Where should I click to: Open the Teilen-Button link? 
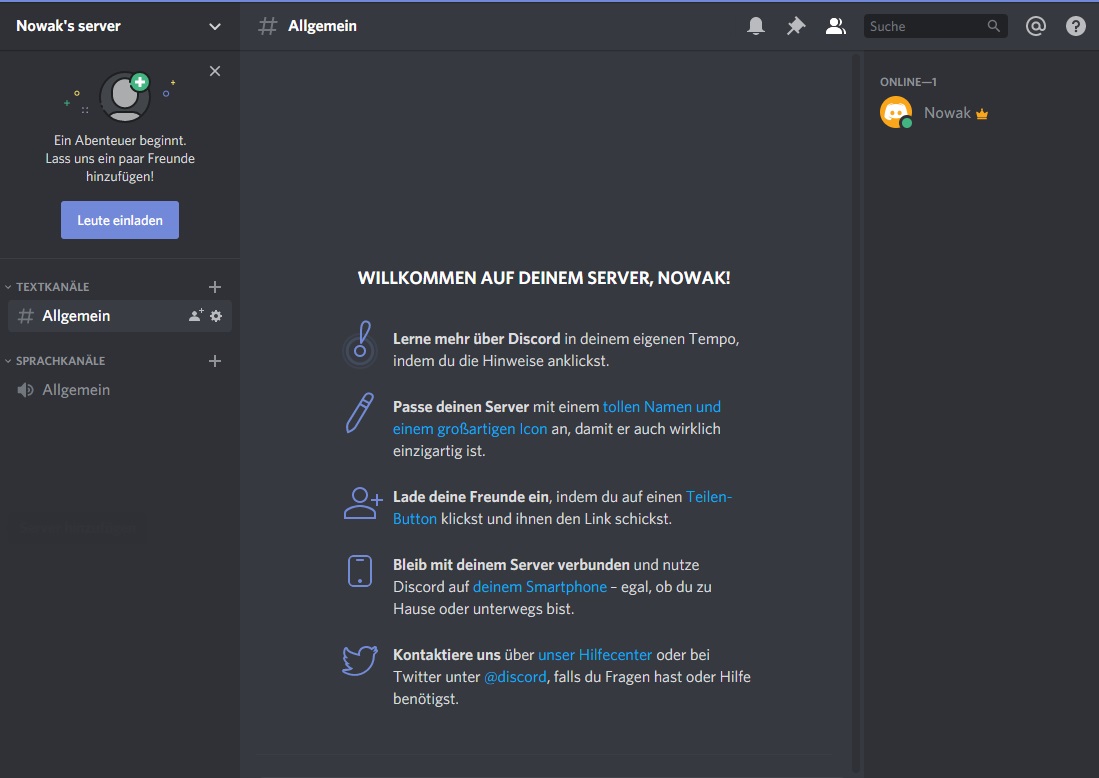562,507
